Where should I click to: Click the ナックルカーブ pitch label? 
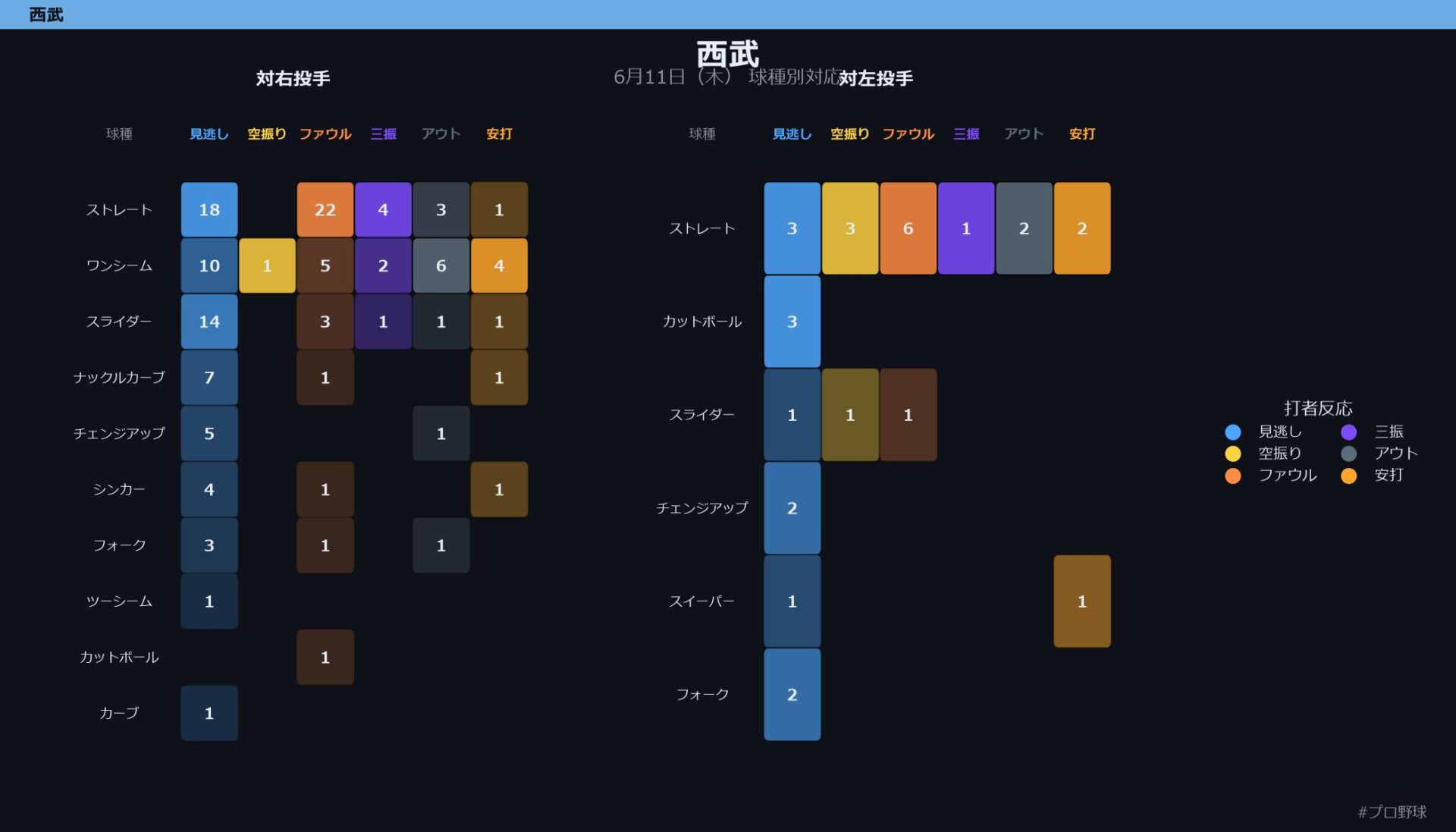[x=119, y=378]
